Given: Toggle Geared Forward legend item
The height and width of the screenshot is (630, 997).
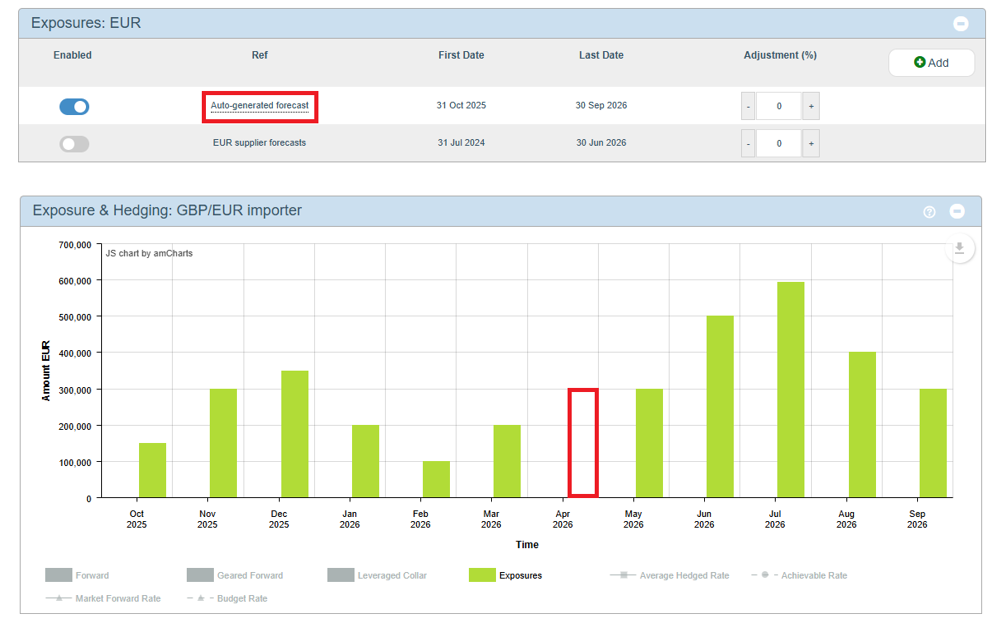Looking at the screenshot, I should point(200,575).
